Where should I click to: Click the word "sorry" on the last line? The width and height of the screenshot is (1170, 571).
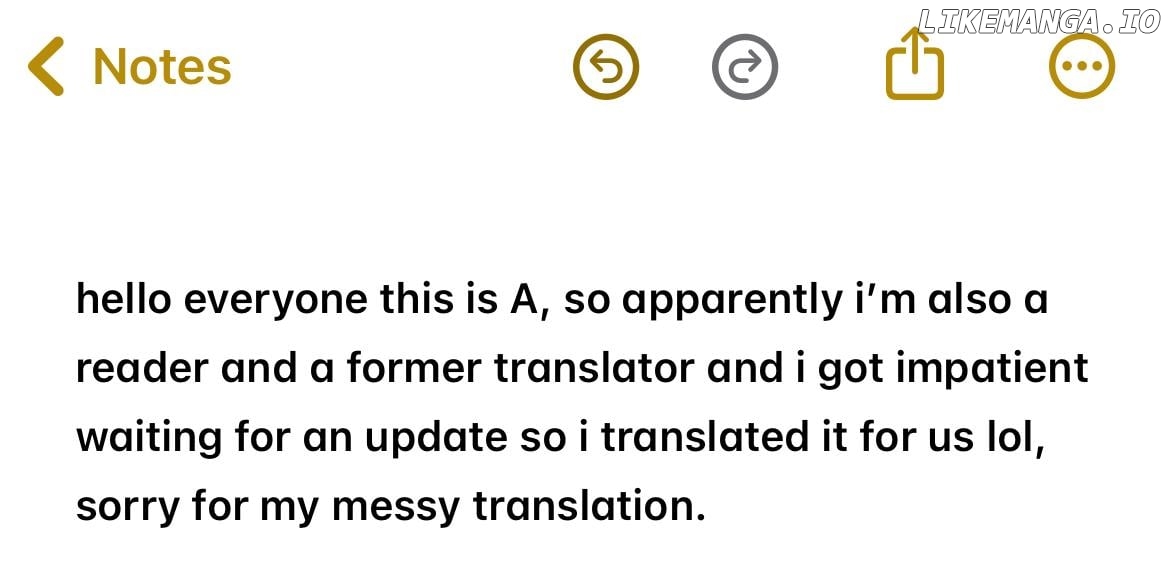[124, 507]
